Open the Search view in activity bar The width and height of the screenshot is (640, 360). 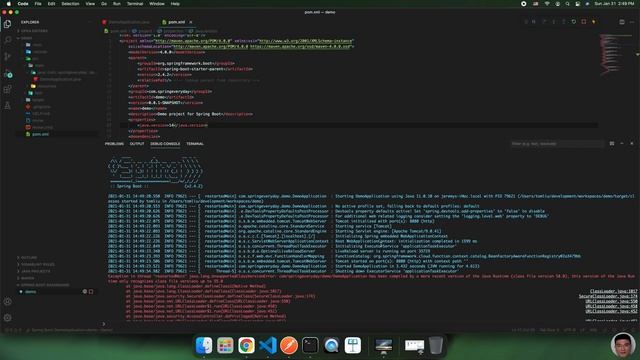coord(7,40)
